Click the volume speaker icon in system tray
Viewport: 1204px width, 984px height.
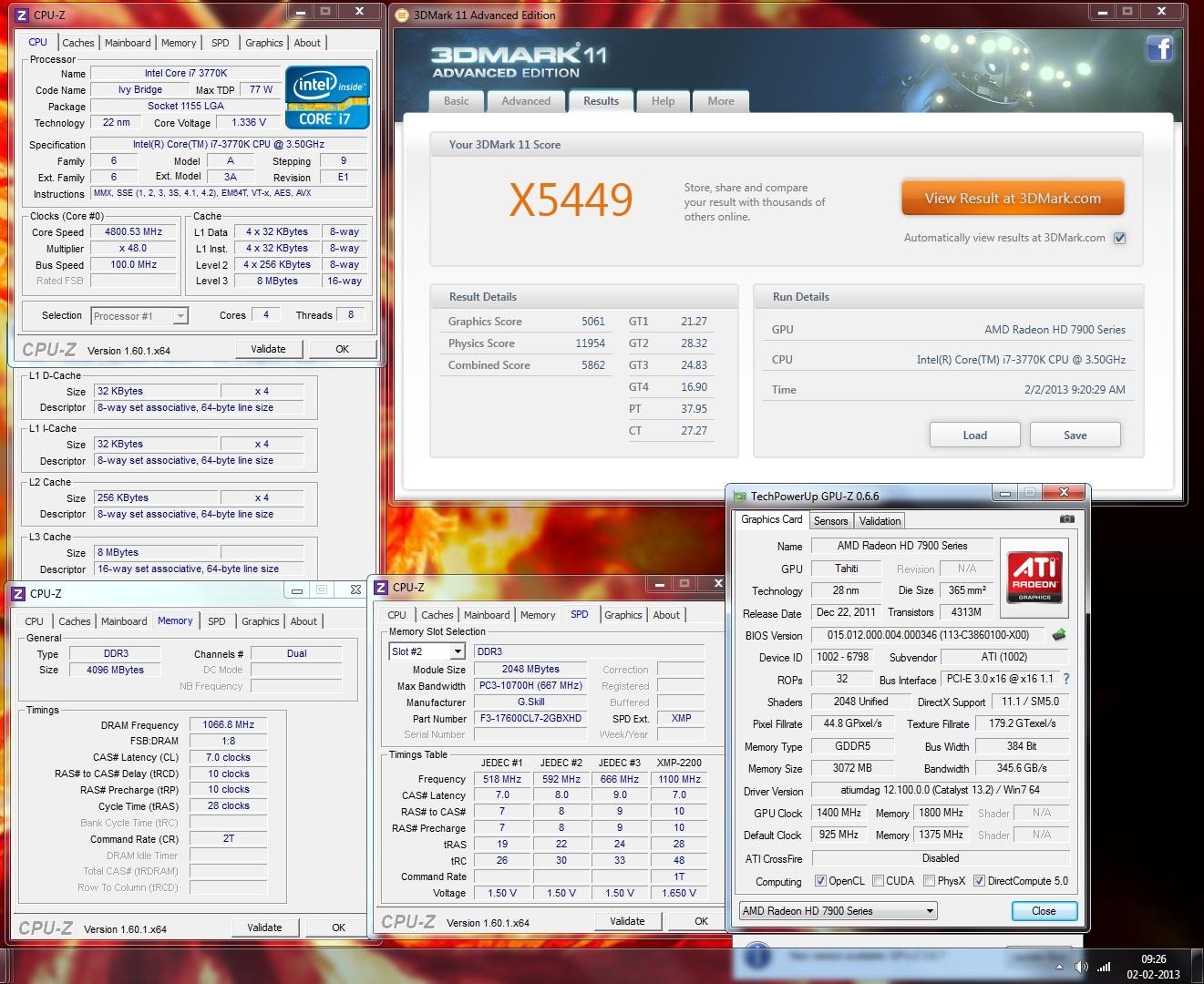1081,967
